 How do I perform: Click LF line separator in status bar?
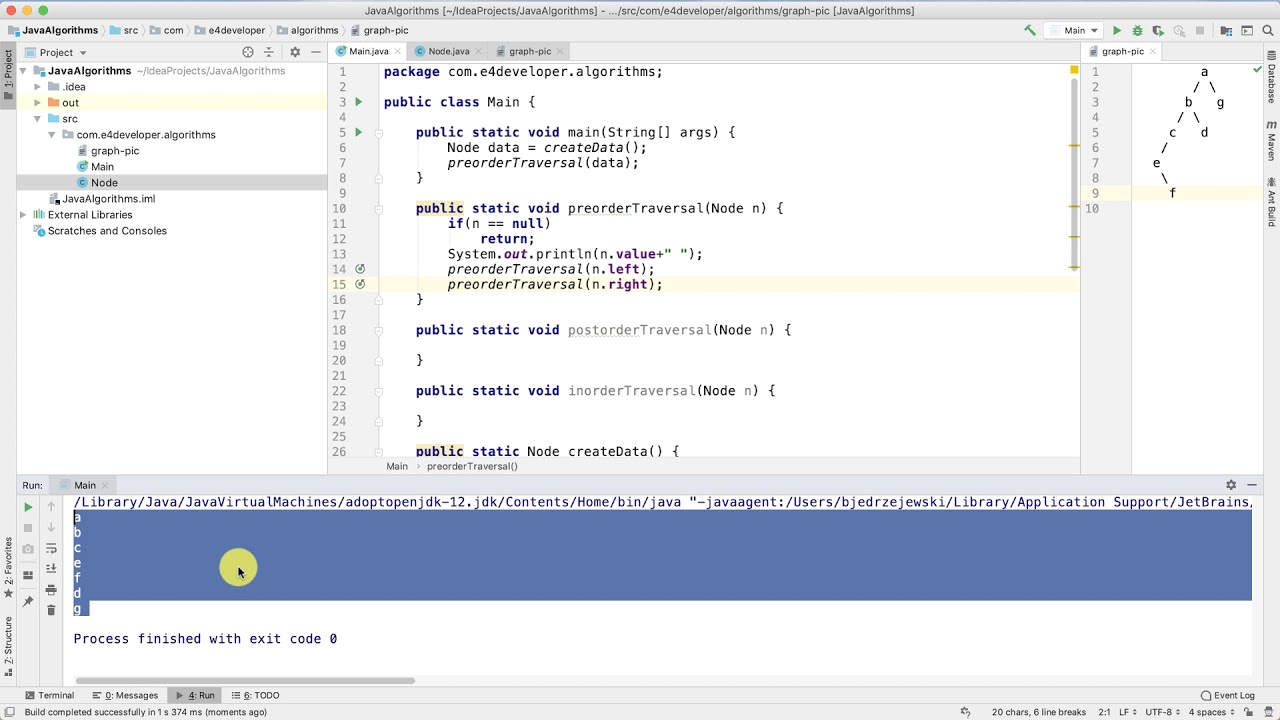(x=1126, y=712)
